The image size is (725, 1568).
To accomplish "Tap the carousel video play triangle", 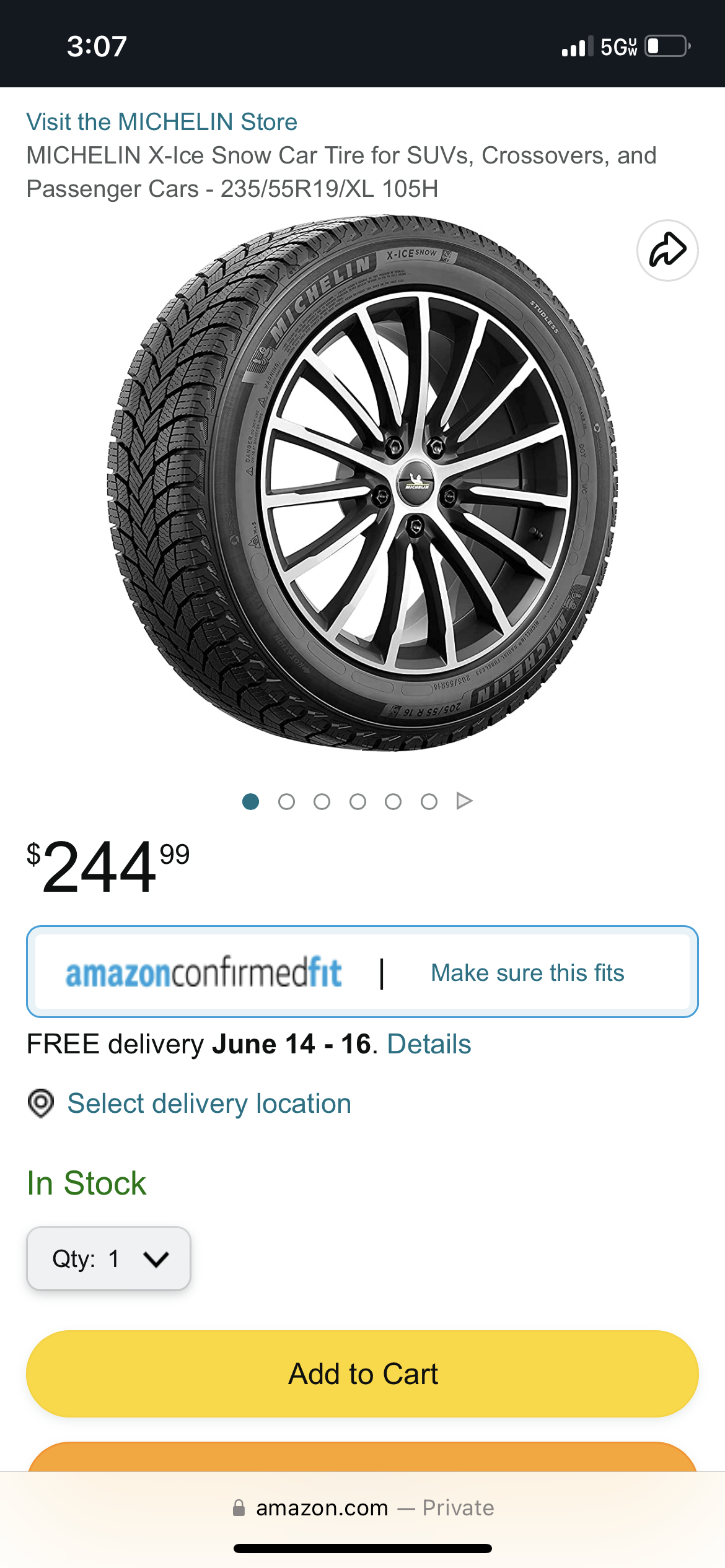I will [x=464, y=801].
